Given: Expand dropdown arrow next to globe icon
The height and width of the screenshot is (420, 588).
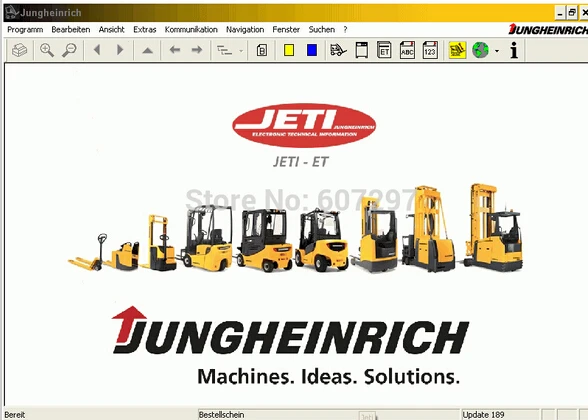Looking at the screenshot, I should 497,51.
